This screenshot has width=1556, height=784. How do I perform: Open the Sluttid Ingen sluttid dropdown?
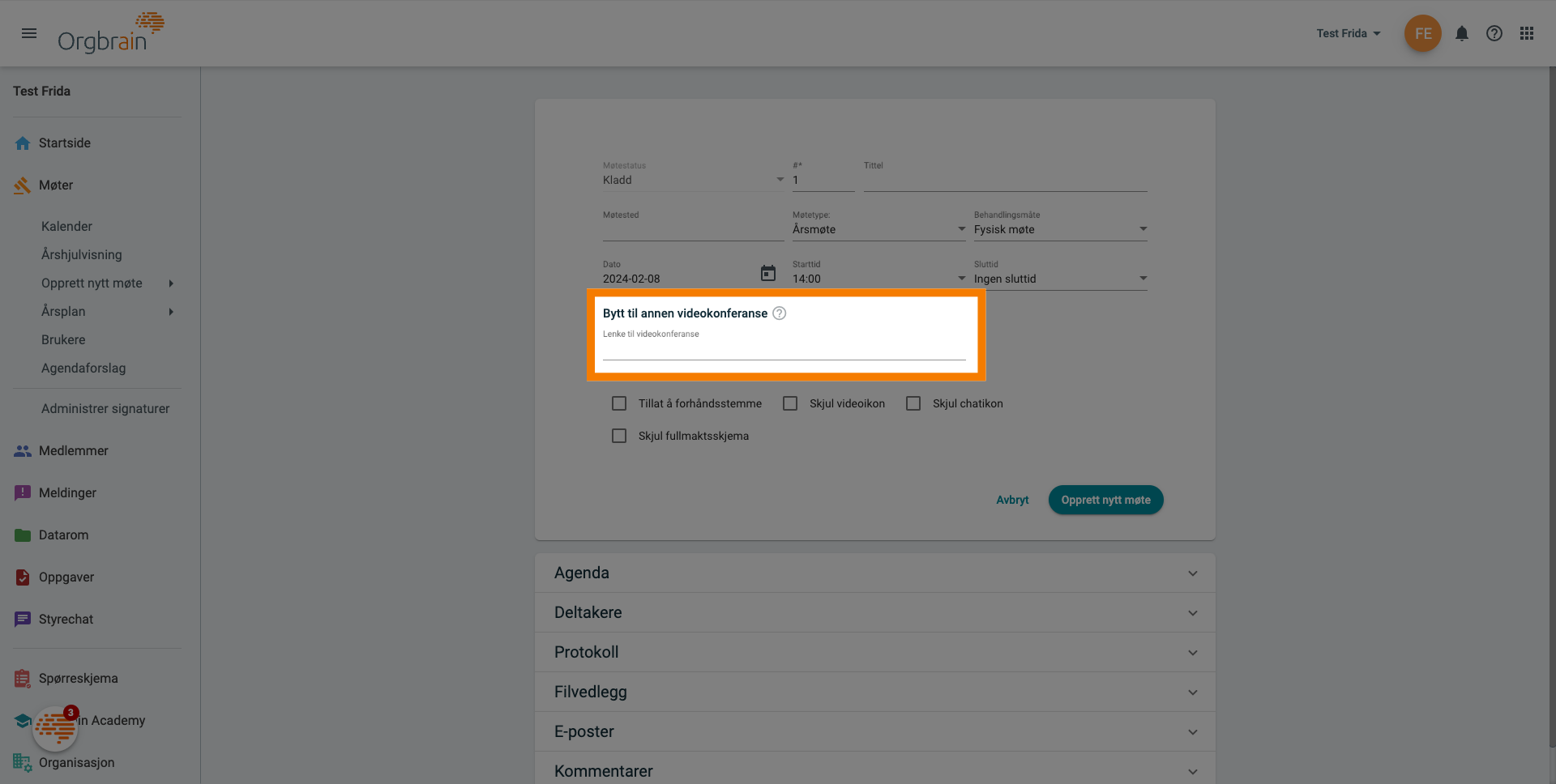click(x=1060, y=279)
